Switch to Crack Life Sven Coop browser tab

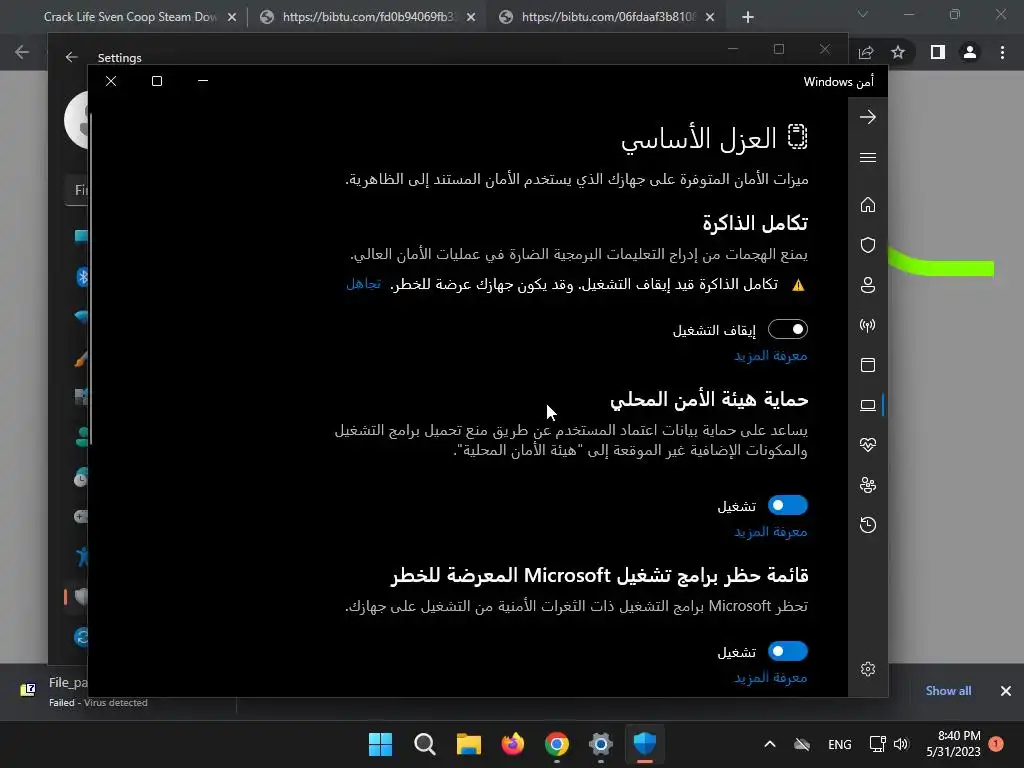click(x=131, y=17)
